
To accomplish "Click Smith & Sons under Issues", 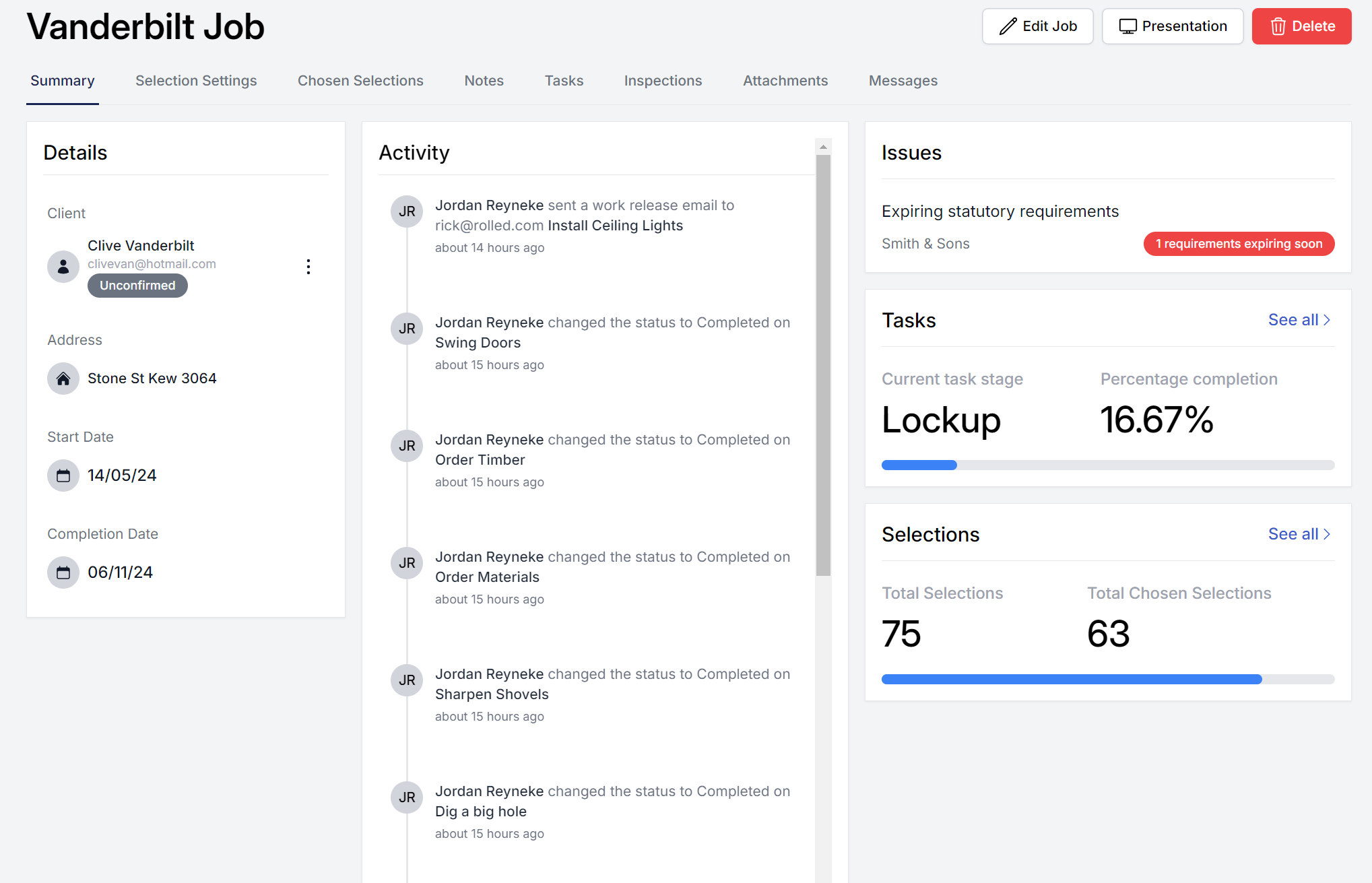I will [925, 243].
